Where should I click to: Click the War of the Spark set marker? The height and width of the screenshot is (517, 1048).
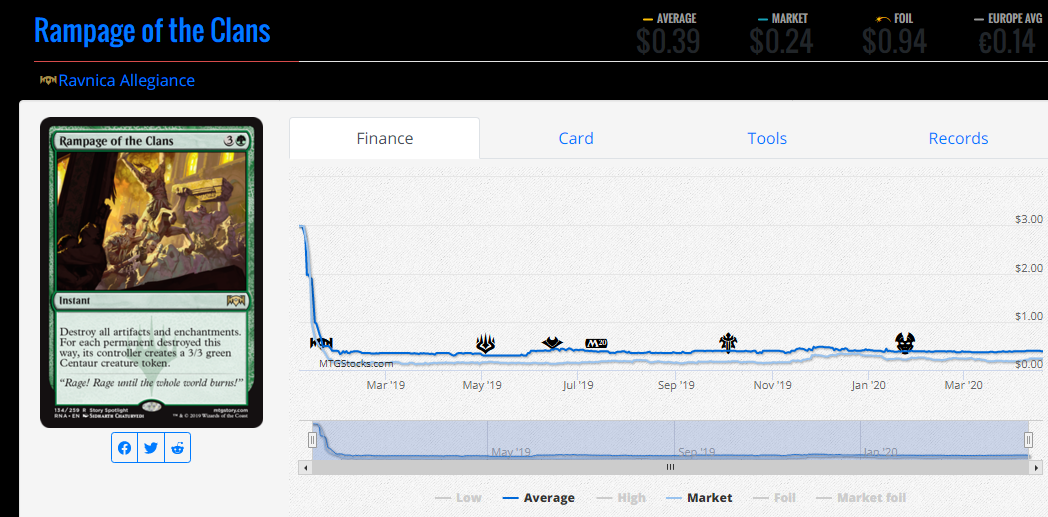485,344
